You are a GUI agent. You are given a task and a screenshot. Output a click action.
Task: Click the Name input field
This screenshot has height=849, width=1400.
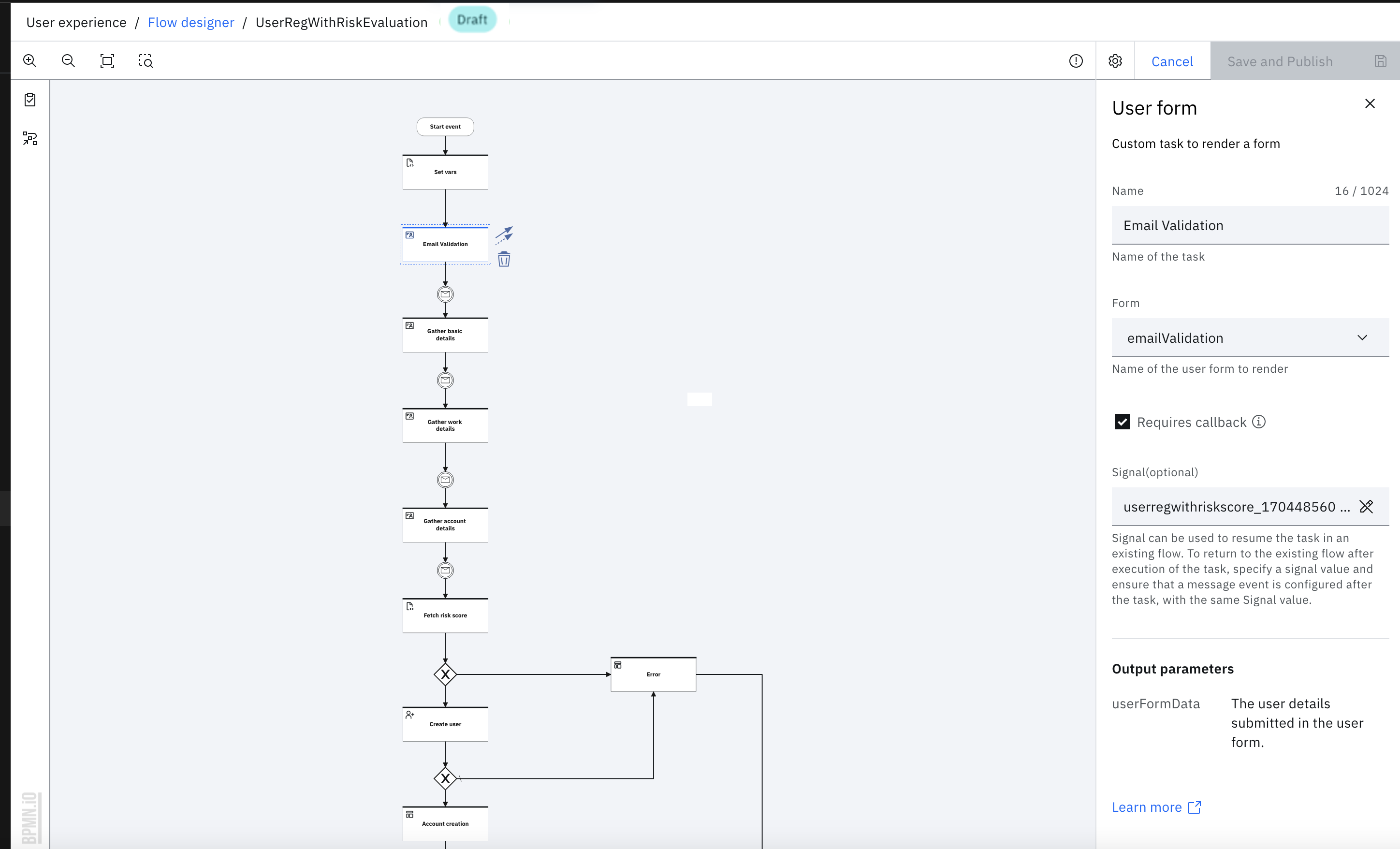click(1250, 226)
